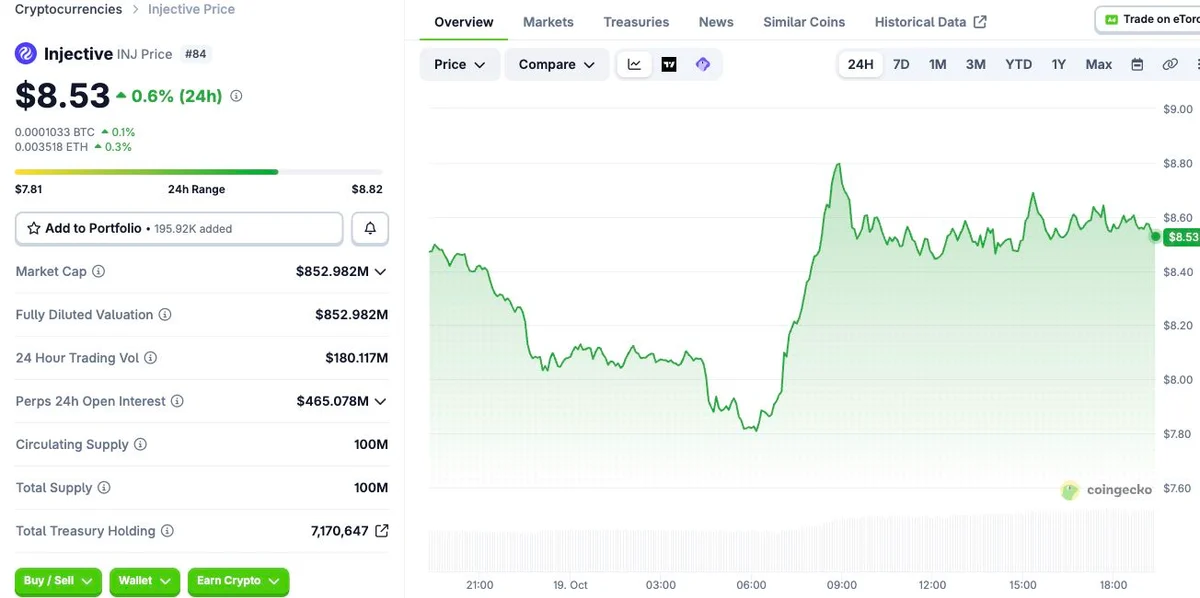Click the chain link share icon

(x=1170, y=64)
